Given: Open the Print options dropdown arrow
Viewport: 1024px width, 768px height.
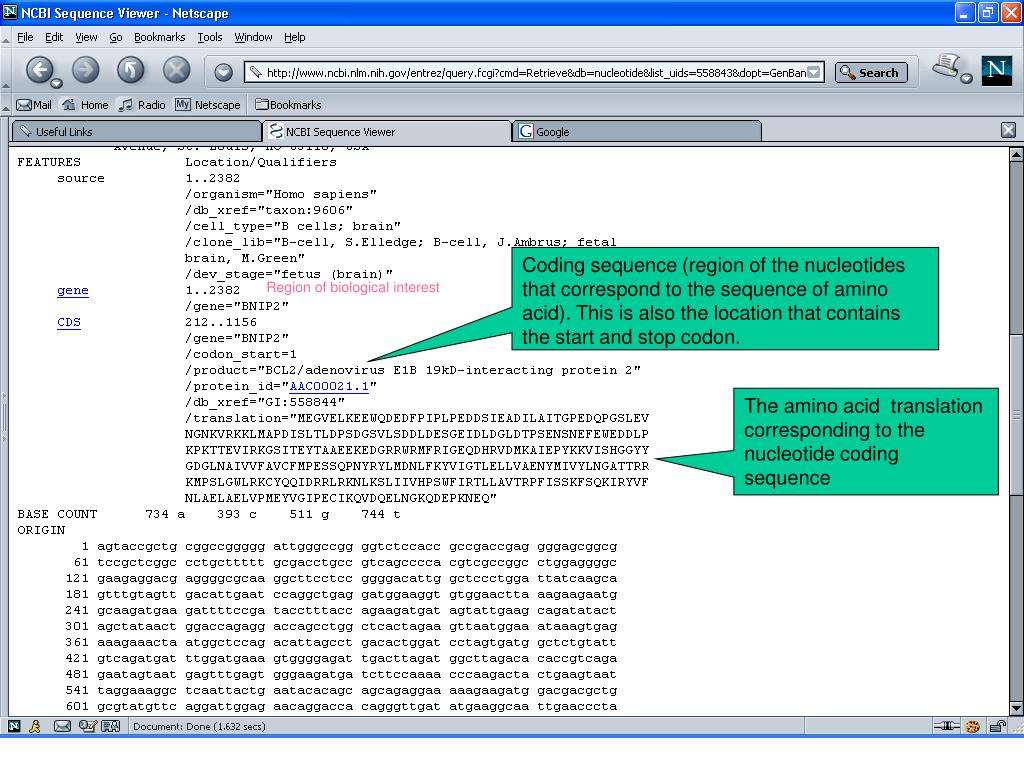Looking at the screenshot, I should pos(967,78).
